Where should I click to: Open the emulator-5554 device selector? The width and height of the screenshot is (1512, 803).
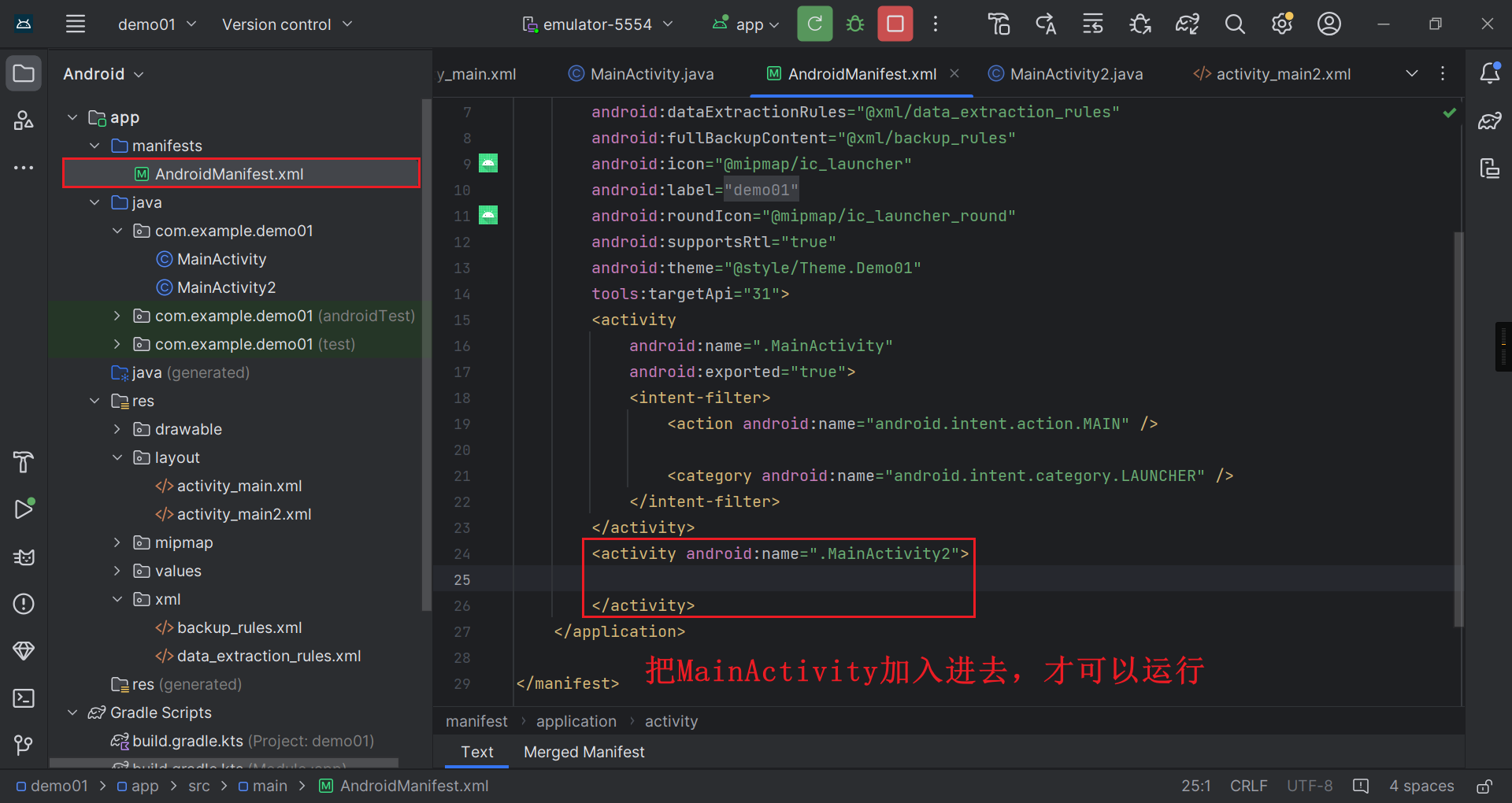tap(598, 24)
